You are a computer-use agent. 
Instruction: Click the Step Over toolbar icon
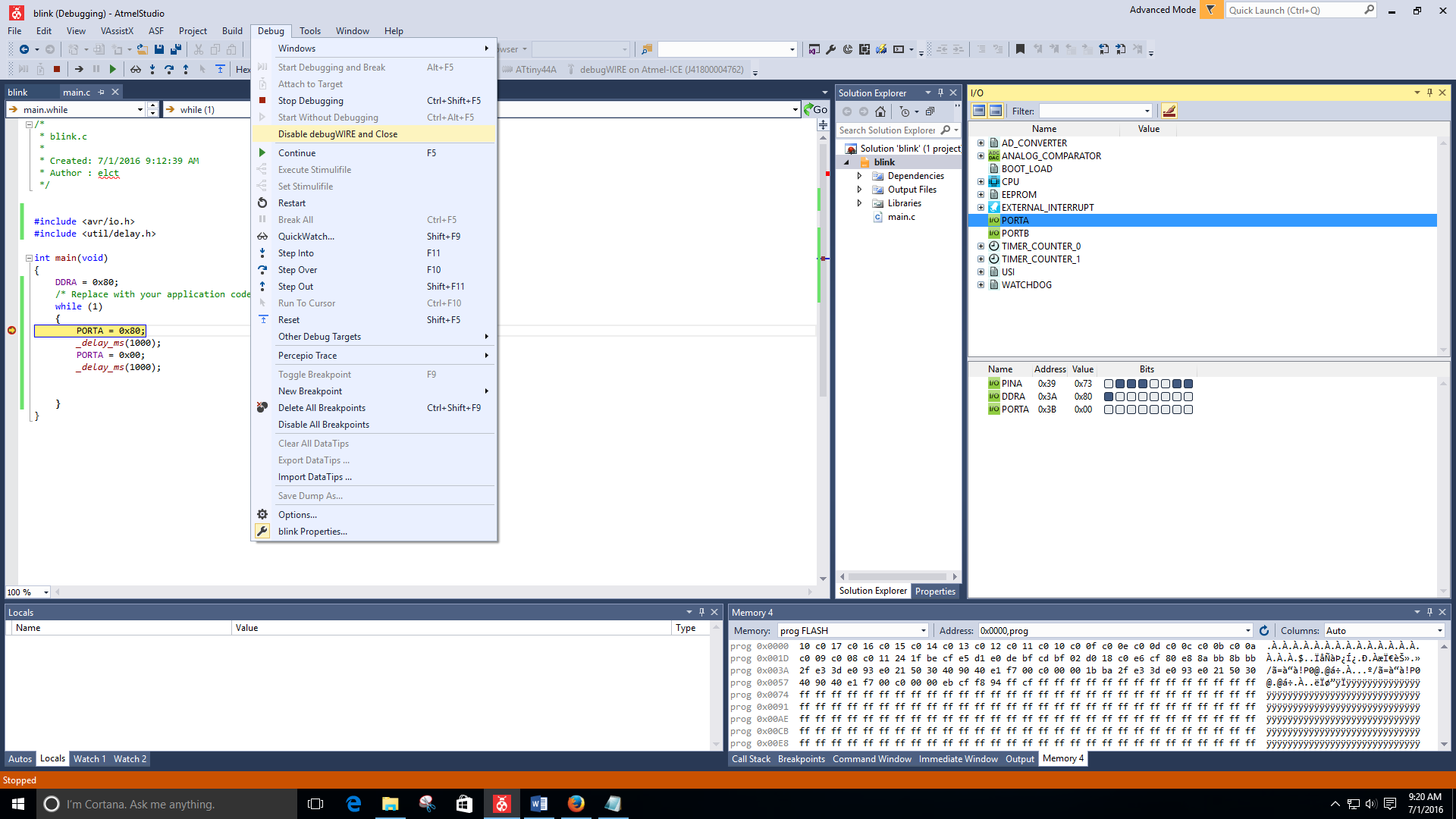[x=169, y=69]
